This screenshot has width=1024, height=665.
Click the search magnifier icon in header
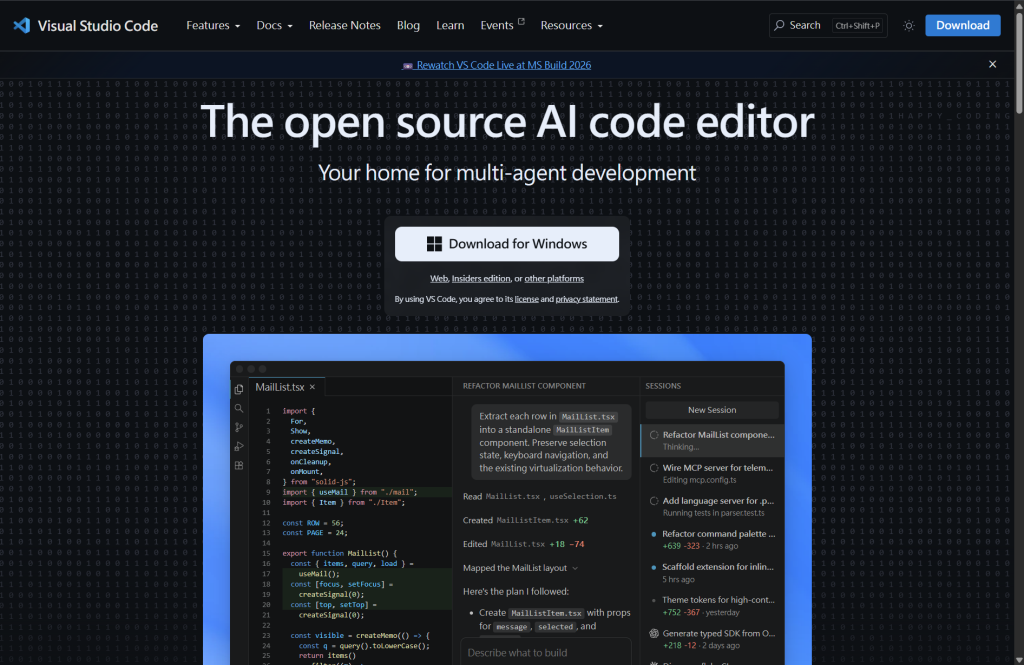[779, 25]
